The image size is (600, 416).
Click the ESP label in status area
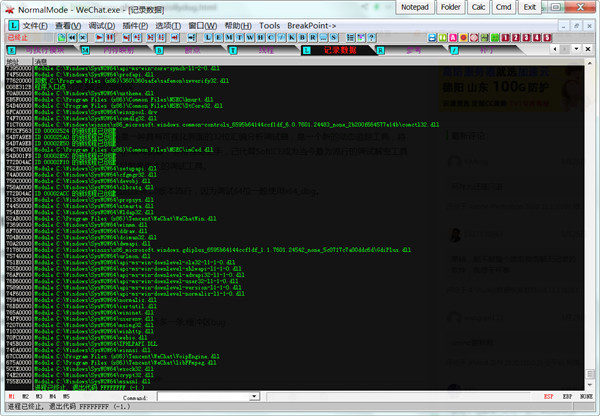[x=549, y=397]
